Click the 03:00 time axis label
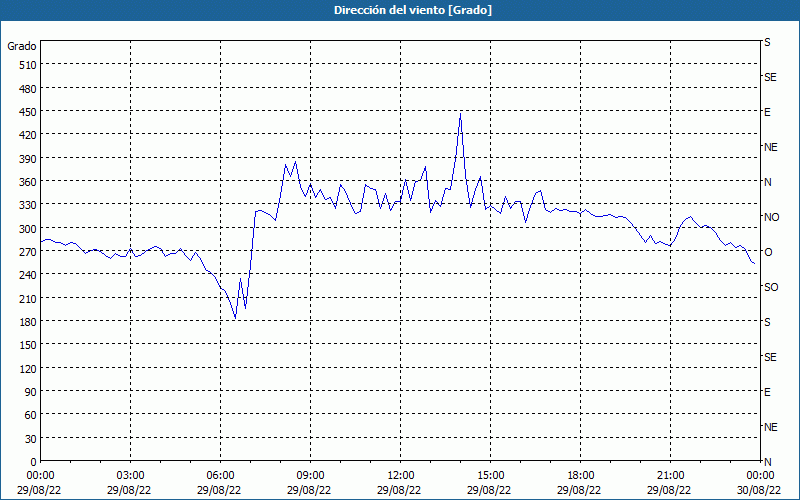Screen dimensions: 800x500 (130, 476)
